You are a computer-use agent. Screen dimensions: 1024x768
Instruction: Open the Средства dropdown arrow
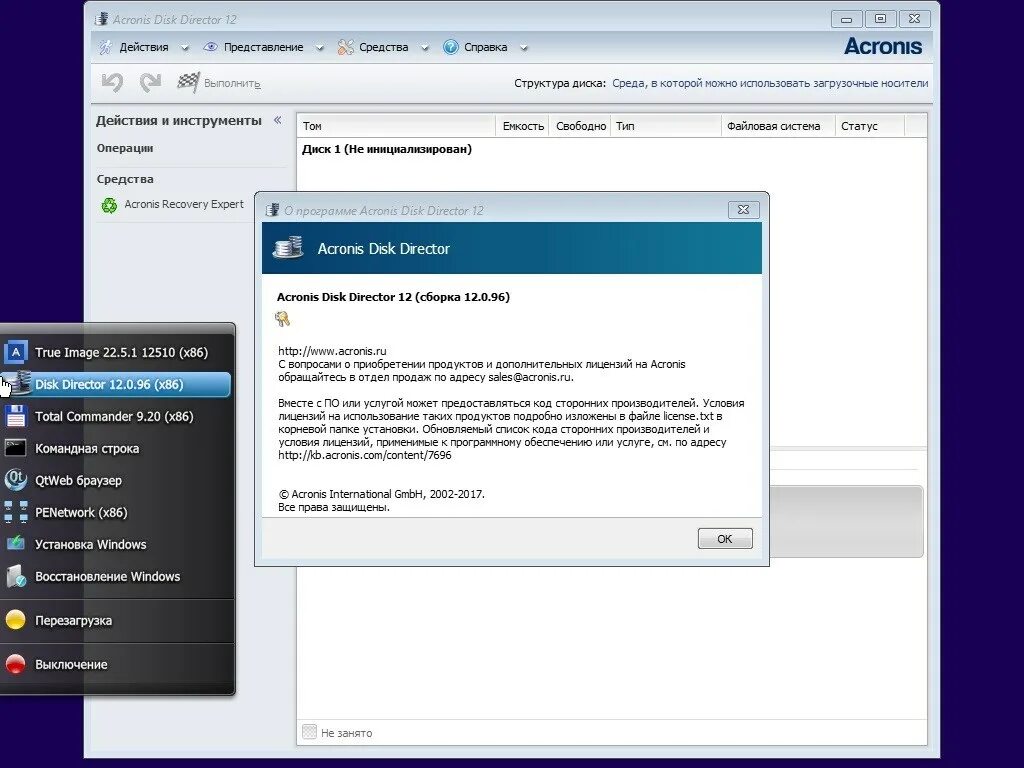point(424,48)
